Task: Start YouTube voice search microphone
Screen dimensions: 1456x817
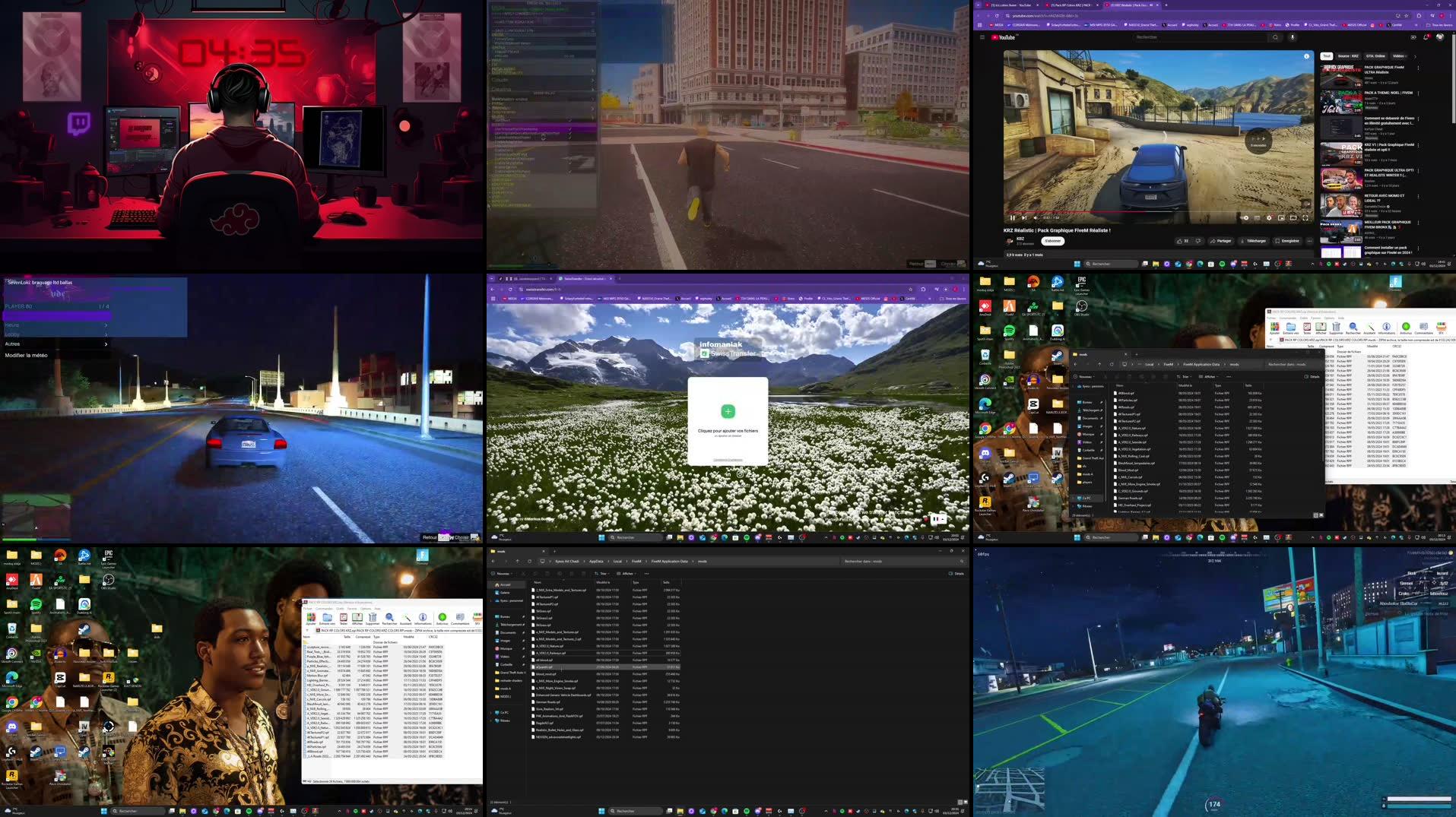Action: 1292,37
